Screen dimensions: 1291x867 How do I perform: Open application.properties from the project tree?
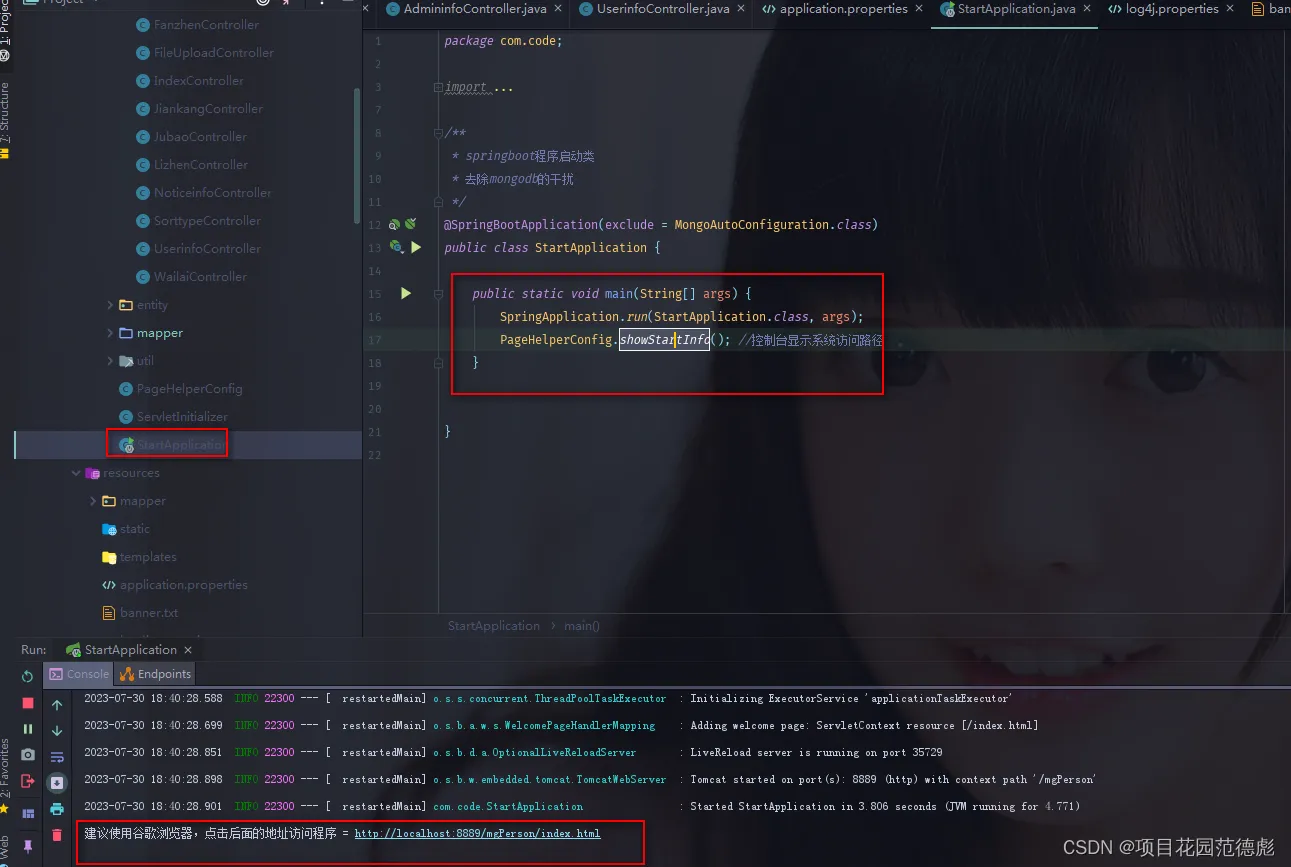pos(175,585)
